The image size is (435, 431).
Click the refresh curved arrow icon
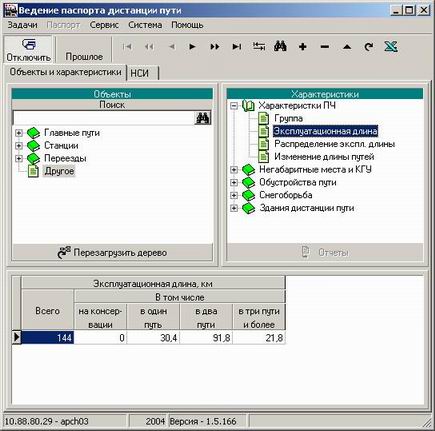coord(368,47)
